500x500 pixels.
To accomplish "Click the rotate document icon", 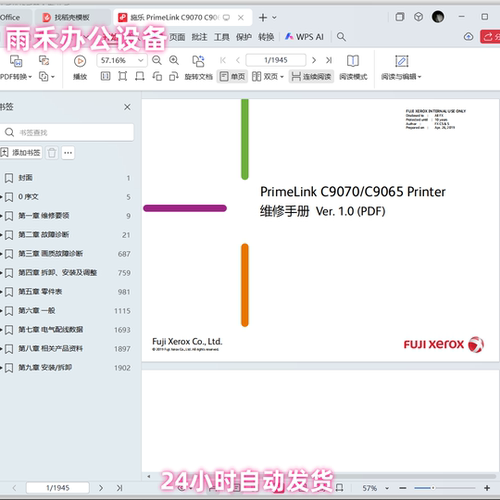I will pos(198,61).
